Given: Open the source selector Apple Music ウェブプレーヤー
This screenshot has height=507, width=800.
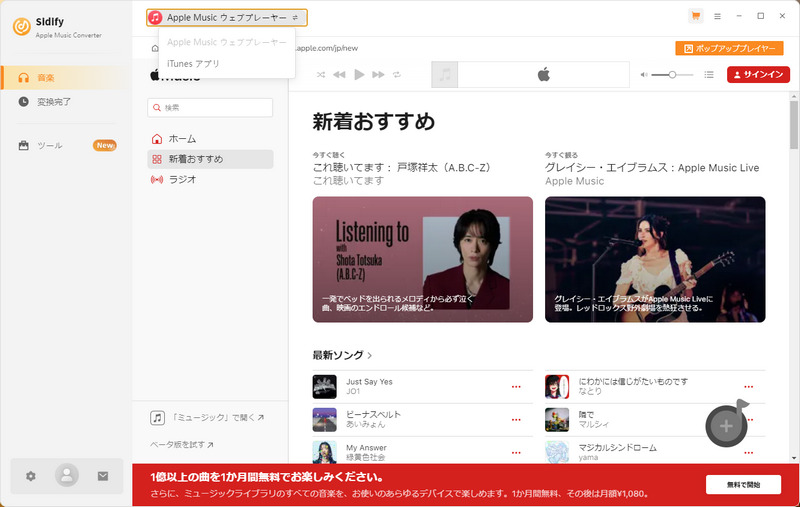Looking at the screenshot, I should click(227, 17).
